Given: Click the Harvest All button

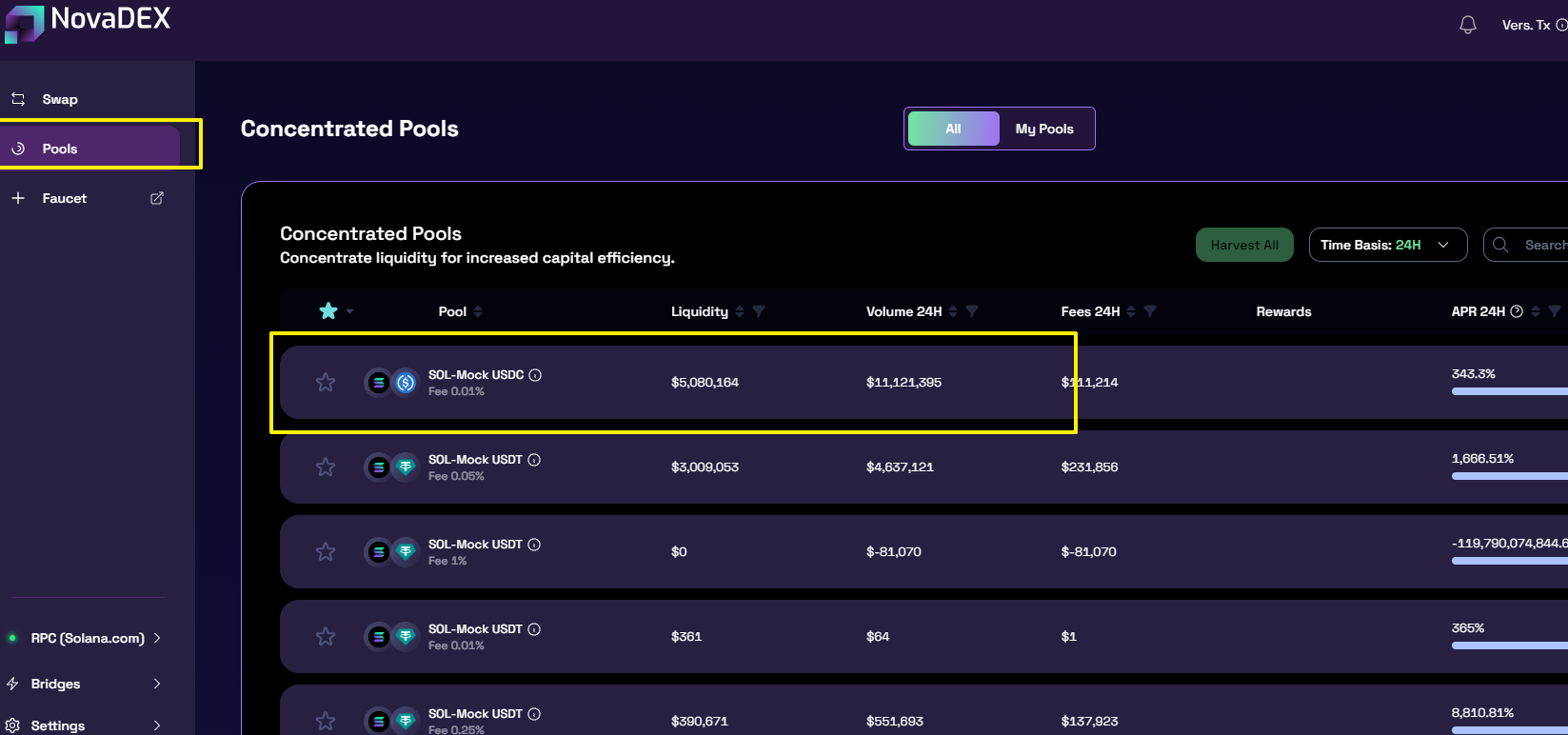Looking at the screenshot, I should pos(1244,245).
